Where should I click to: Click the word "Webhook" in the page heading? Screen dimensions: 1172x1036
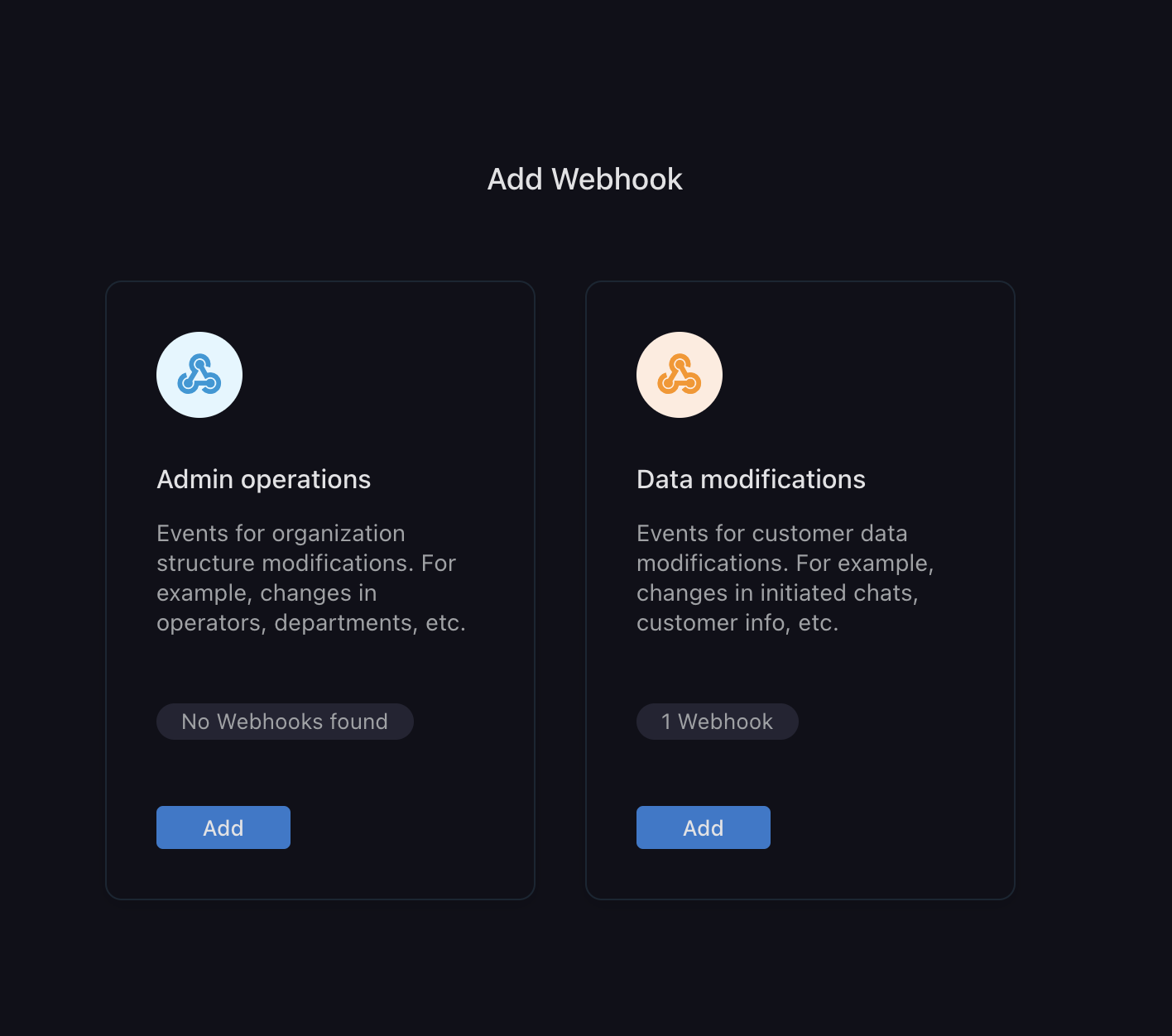(x=617, y=180)
